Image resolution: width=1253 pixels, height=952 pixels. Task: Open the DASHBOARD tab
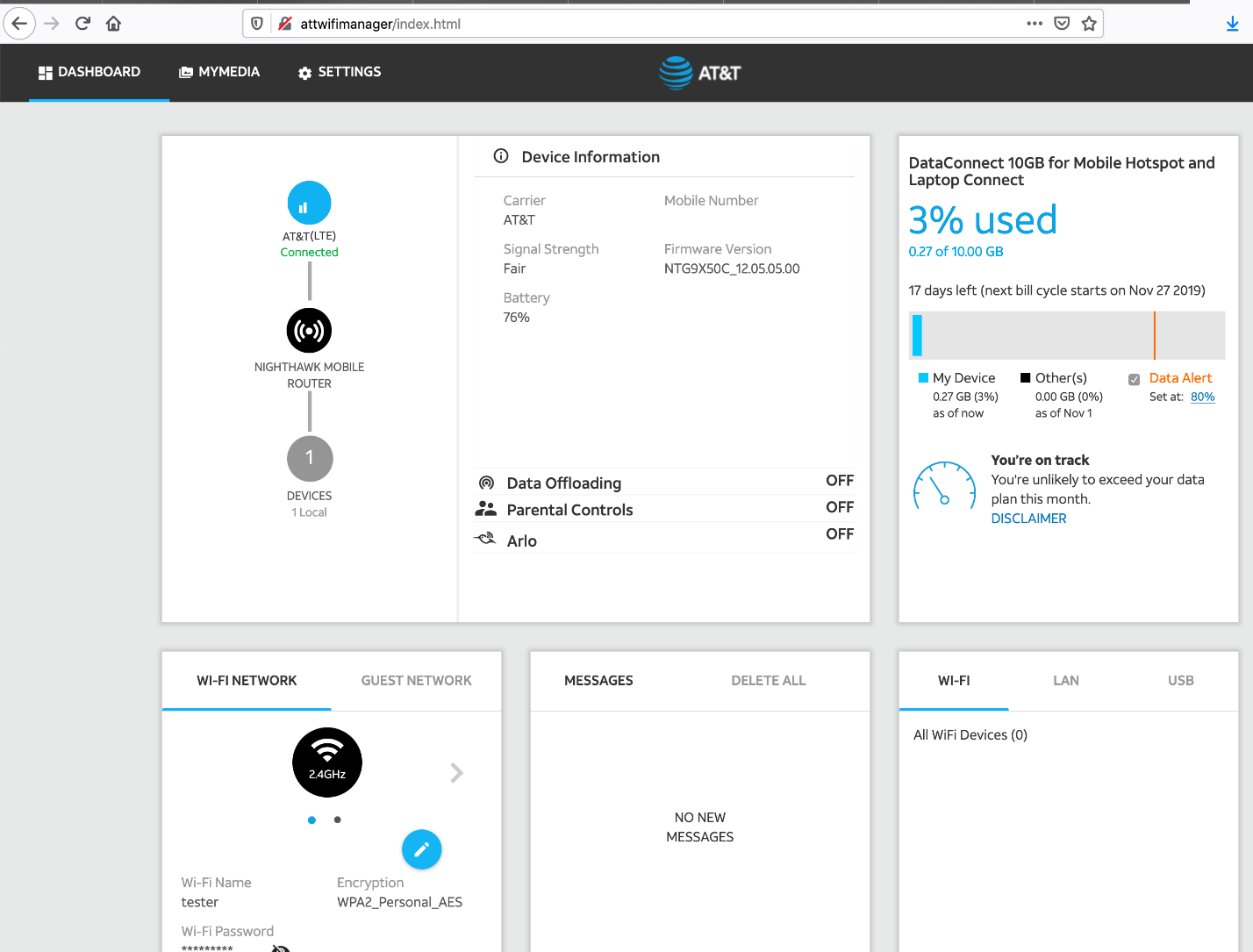coord(89,72)
